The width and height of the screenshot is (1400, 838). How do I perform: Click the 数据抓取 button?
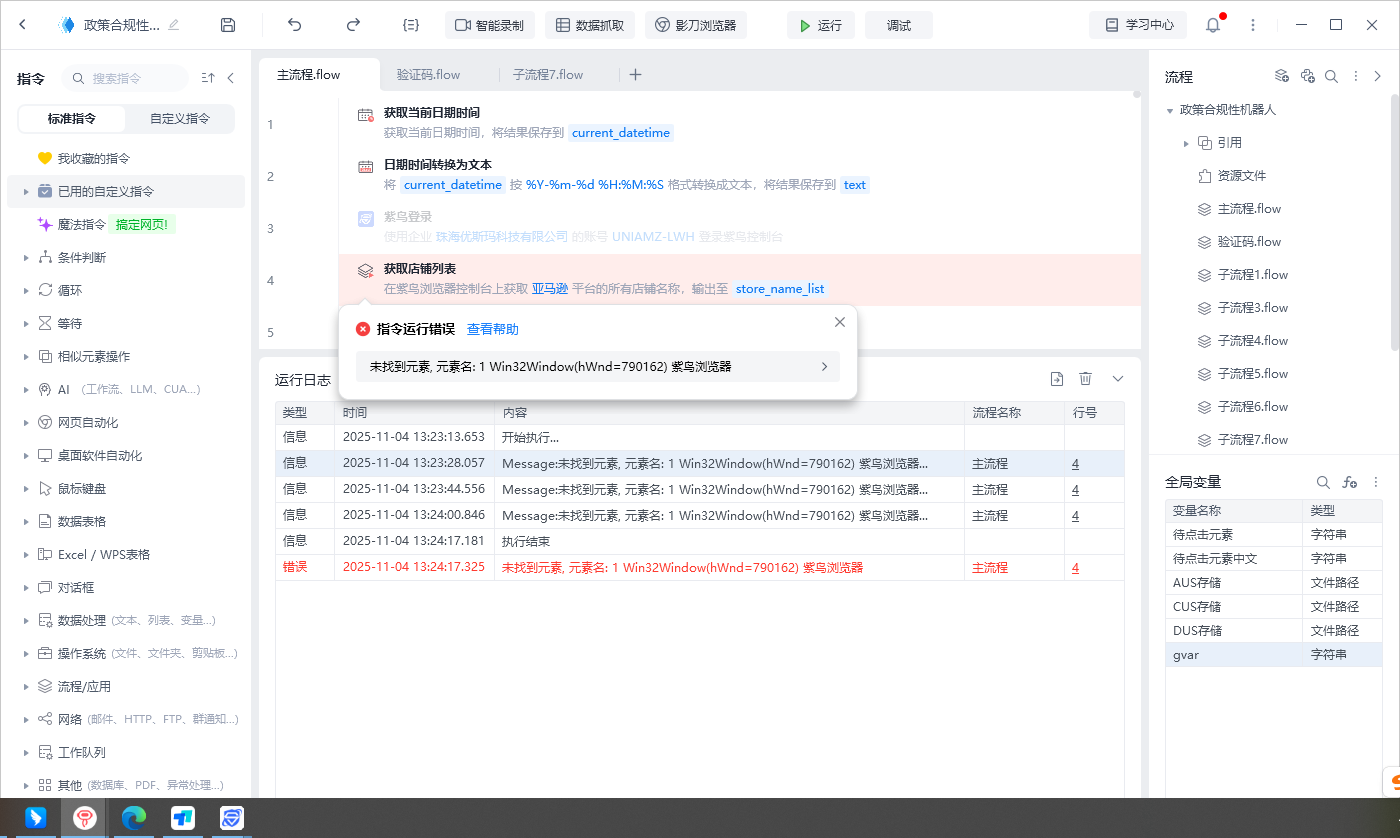click(x=590, y=25)
